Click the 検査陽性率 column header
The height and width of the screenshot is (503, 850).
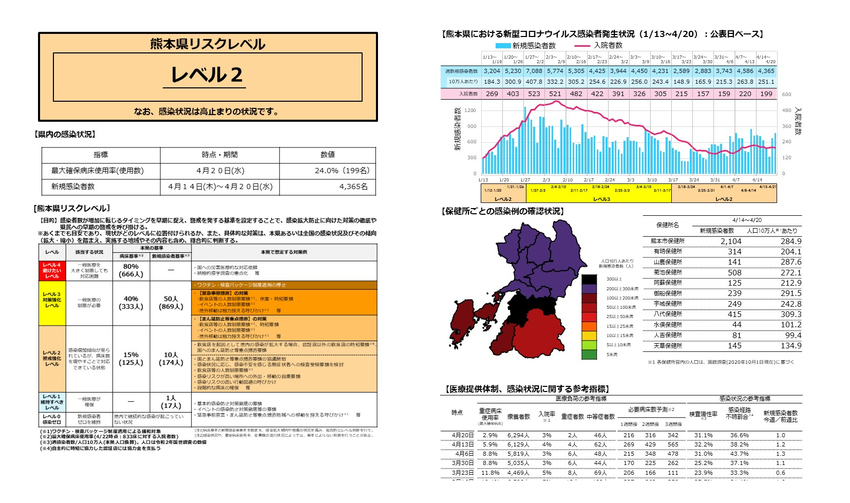tap(703, 415)
